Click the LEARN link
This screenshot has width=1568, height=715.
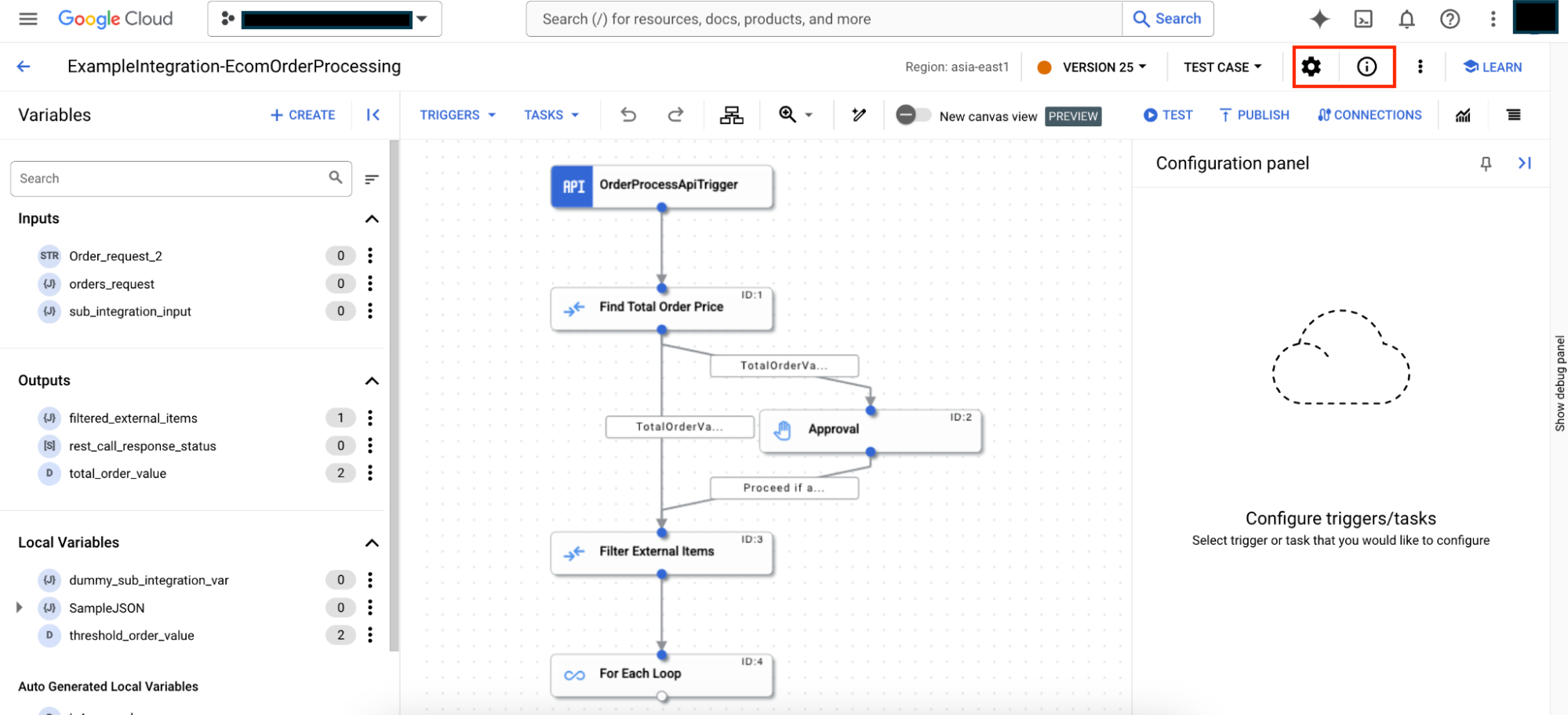[1491, 67]
